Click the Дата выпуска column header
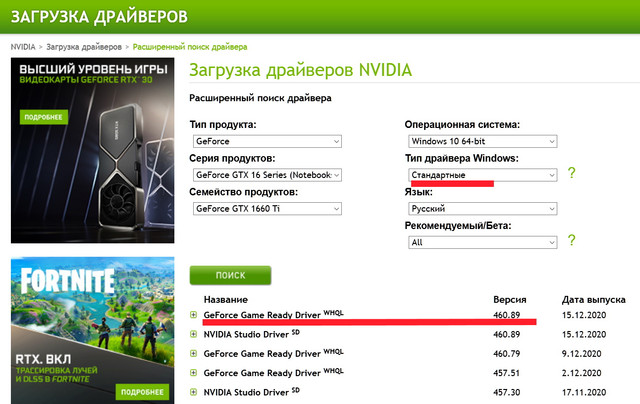640x404 pixels. click(593, 300)
